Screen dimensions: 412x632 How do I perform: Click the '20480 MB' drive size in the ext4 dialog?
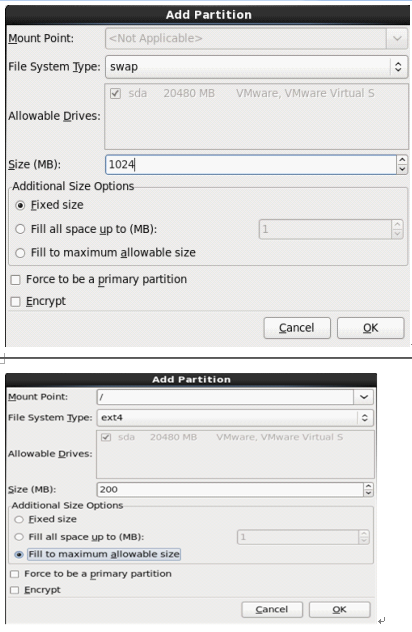(x=173, y=437)
